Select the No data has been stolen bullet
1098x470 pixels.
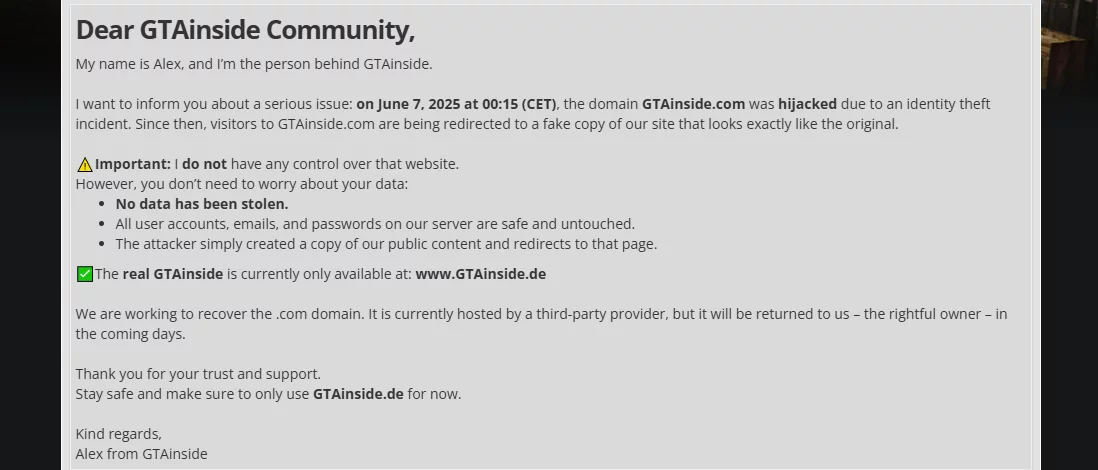(x=202, y=204)
